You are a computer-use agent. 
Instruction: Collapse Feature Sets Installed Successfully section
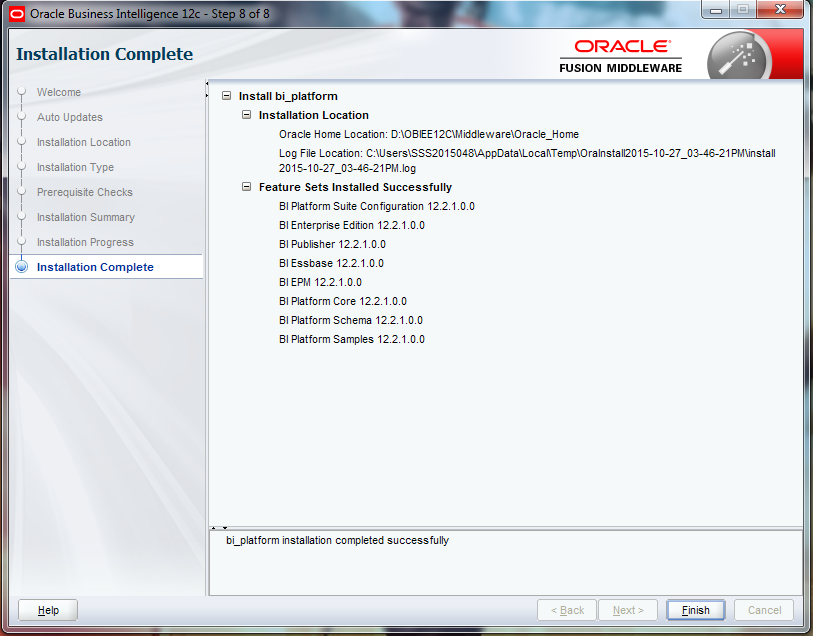point(247,187)
